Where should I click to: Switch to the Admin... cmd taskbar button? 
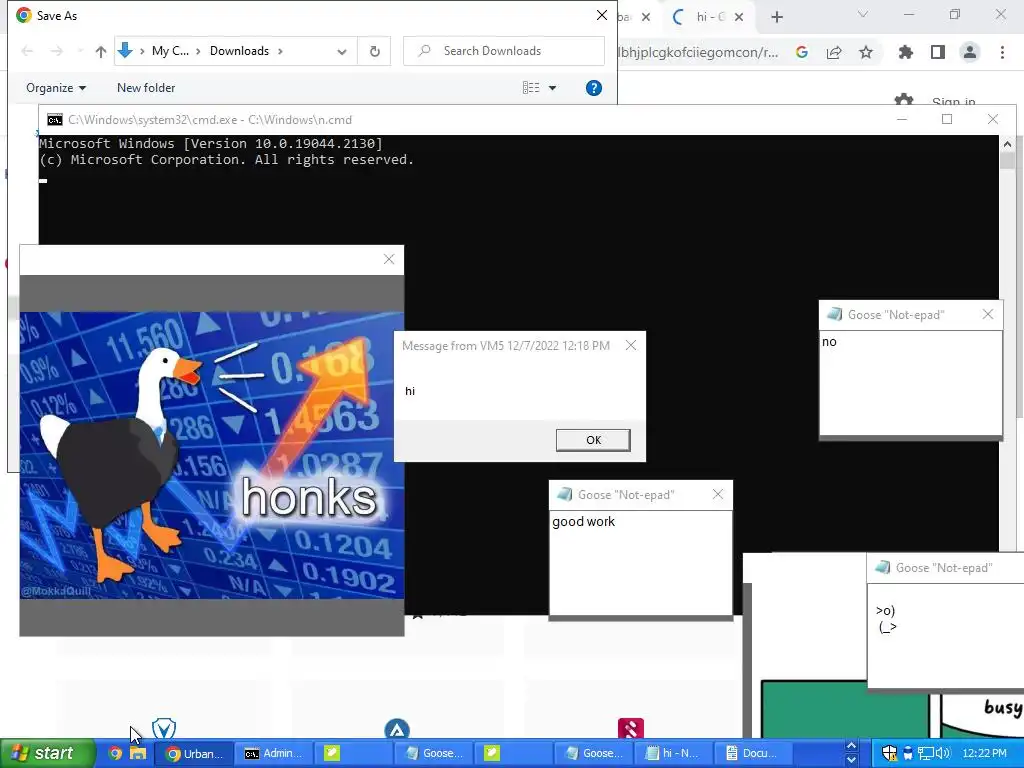pos(274,753)
